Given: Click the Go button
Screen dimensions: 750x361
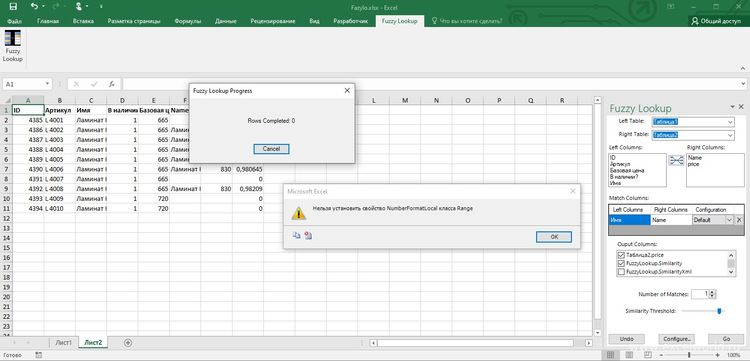Looking at the screenshot, I should point(726,339).
